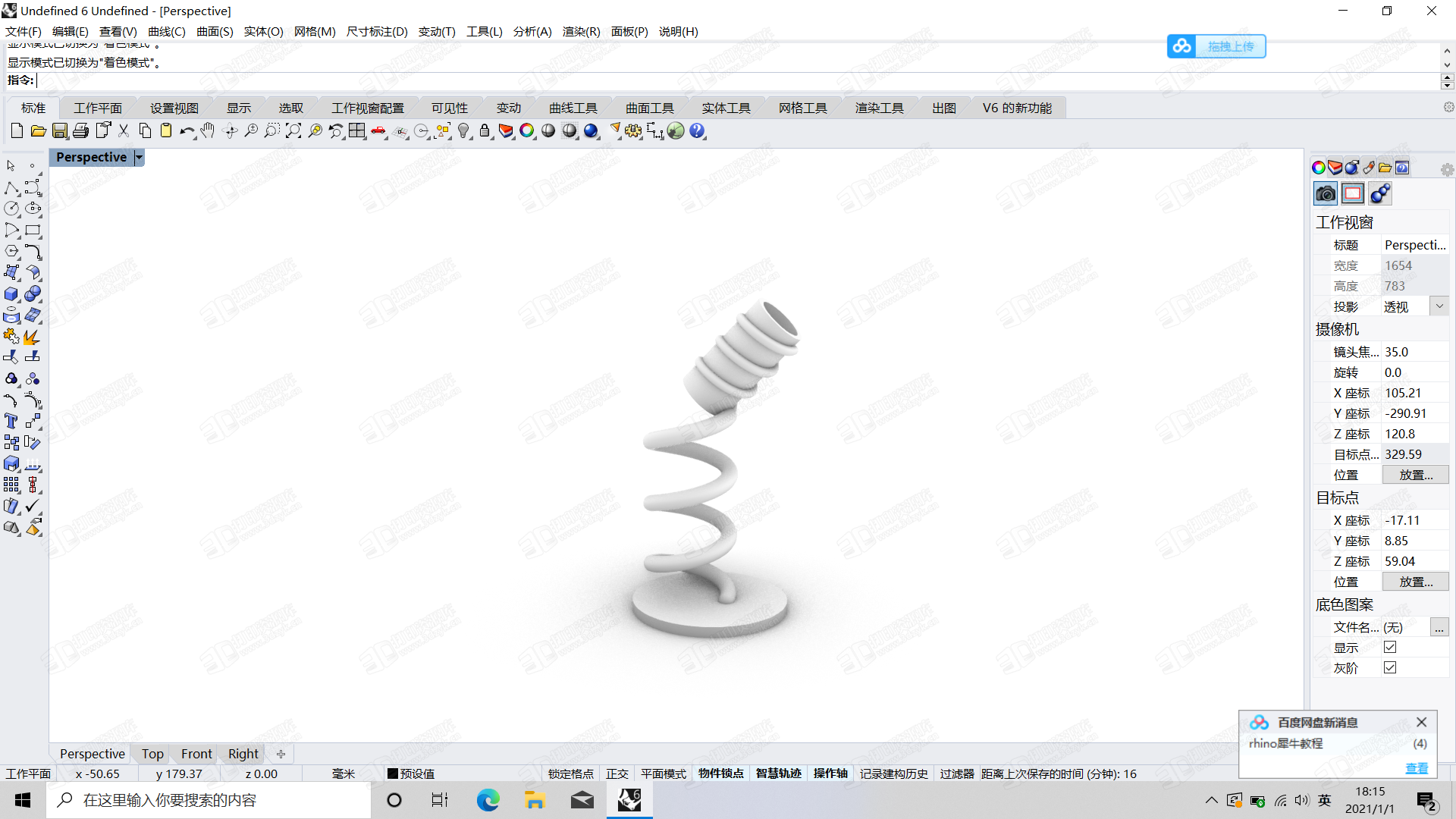Open the 曲面(S) menu
Image resolution: width=1456 pixels, height=819 pixels.
[x=215, y=31]
